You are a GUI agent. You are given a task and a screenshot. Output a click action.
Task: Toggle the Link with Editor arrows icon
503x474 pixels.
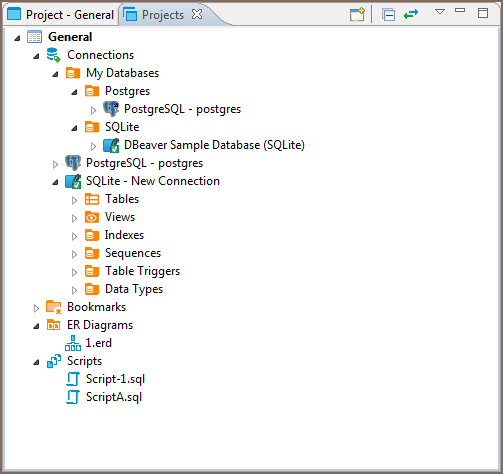coord(411,14)
